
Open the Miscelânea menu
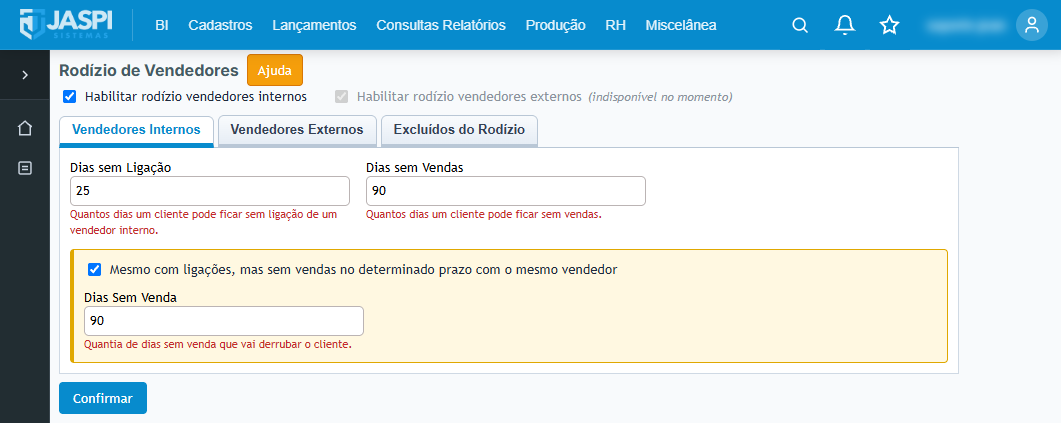click(681, 25)
